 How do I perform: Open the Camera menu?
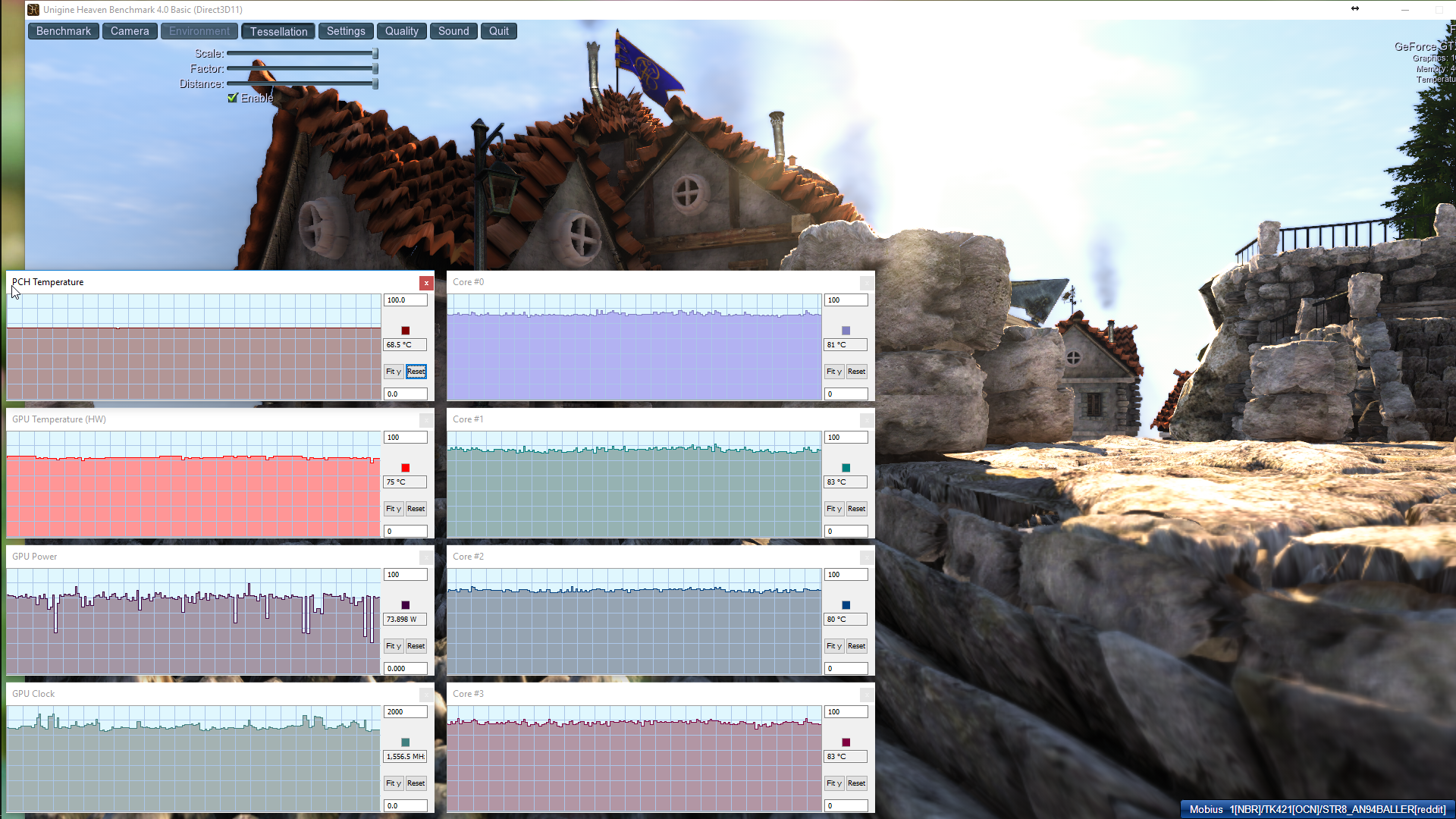point(130,31)
